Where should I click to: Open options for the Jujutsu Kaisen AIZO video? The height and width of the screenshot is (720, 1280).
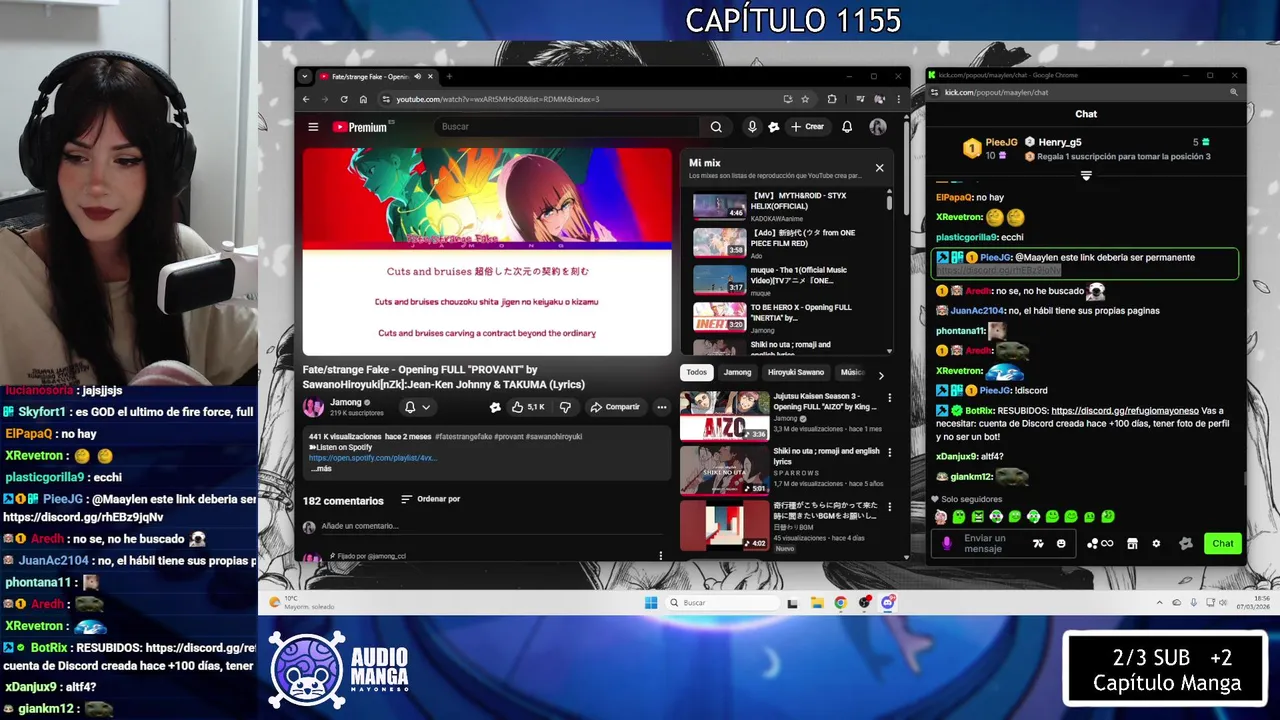click(889, 398)
